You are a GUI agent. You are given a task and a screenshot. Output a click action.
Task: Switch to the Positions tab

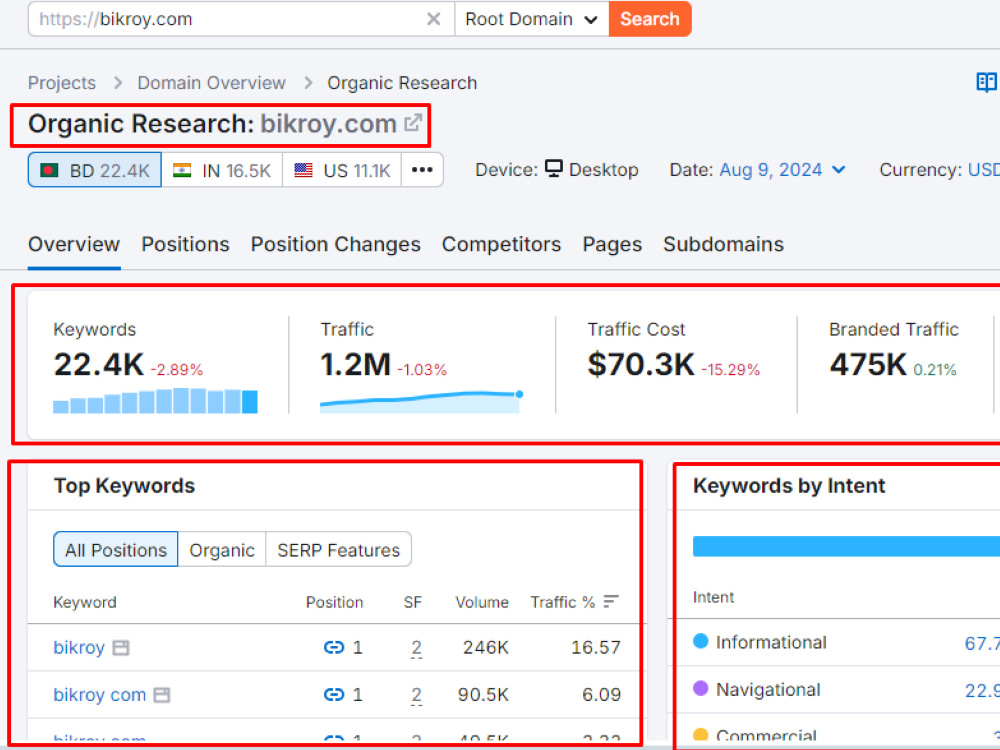[186, 244]
